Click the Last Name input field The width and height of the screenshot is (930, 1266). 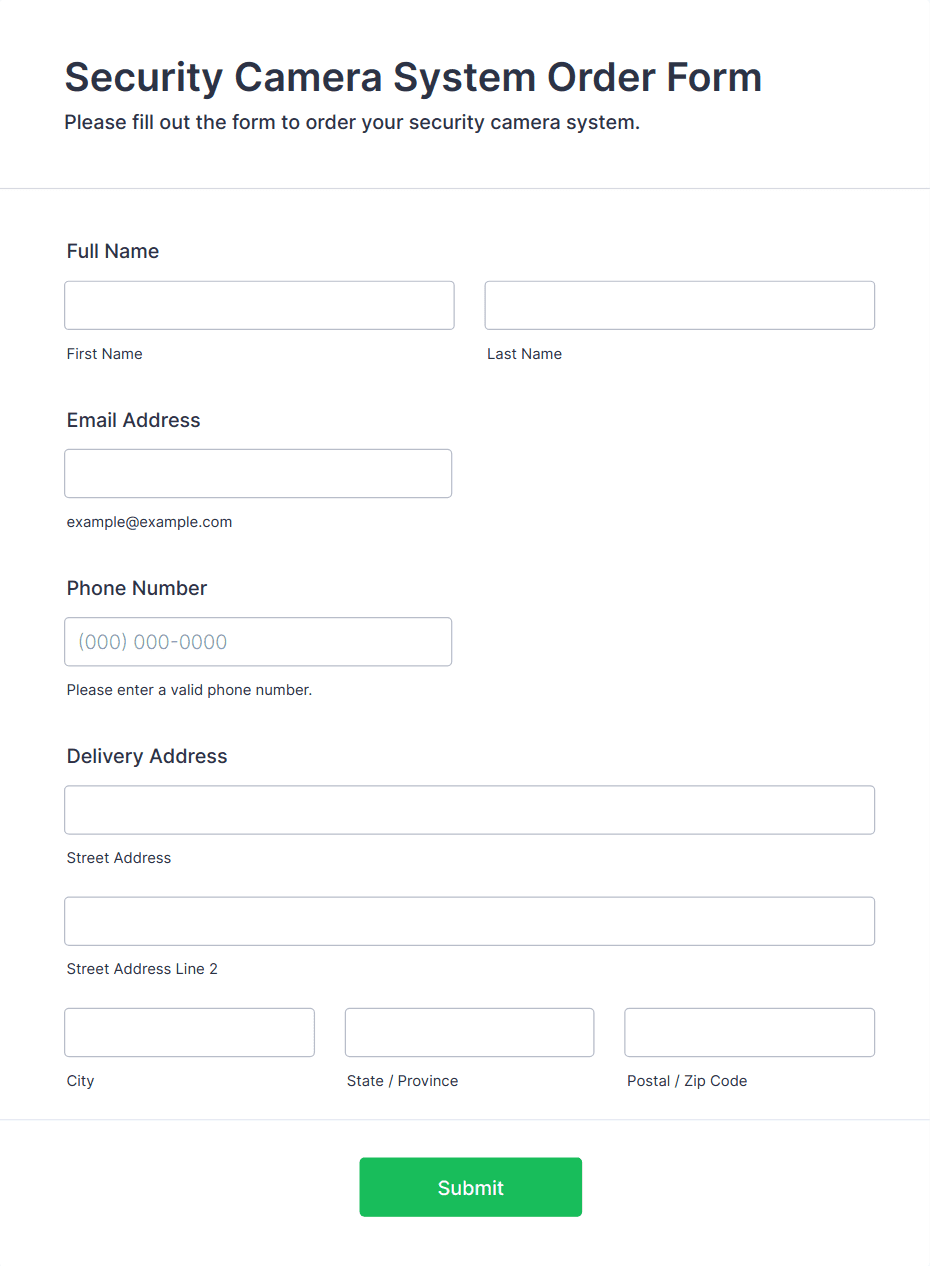[679, 305]
